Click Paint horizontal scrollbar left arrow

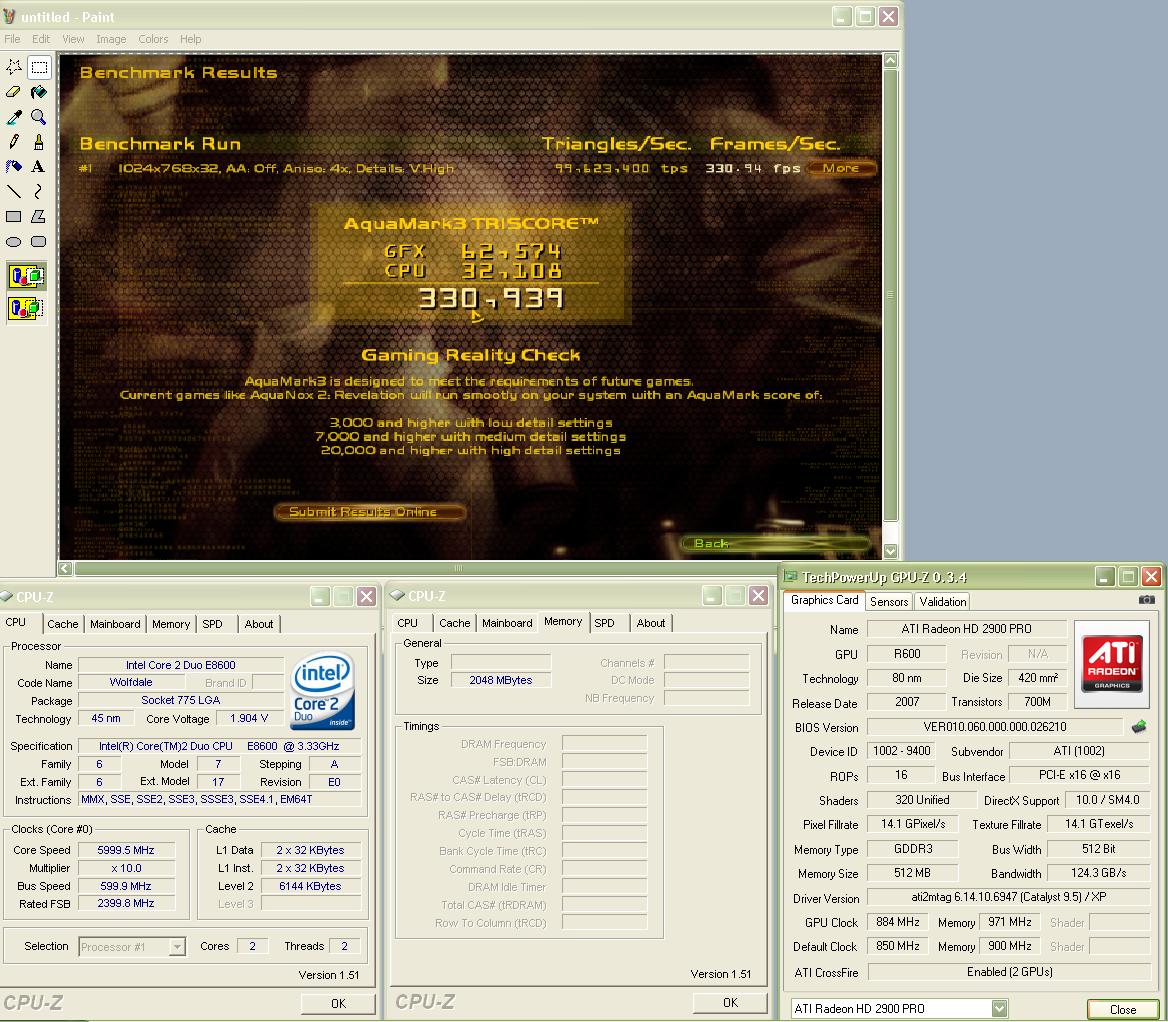[x=66, y=568]
